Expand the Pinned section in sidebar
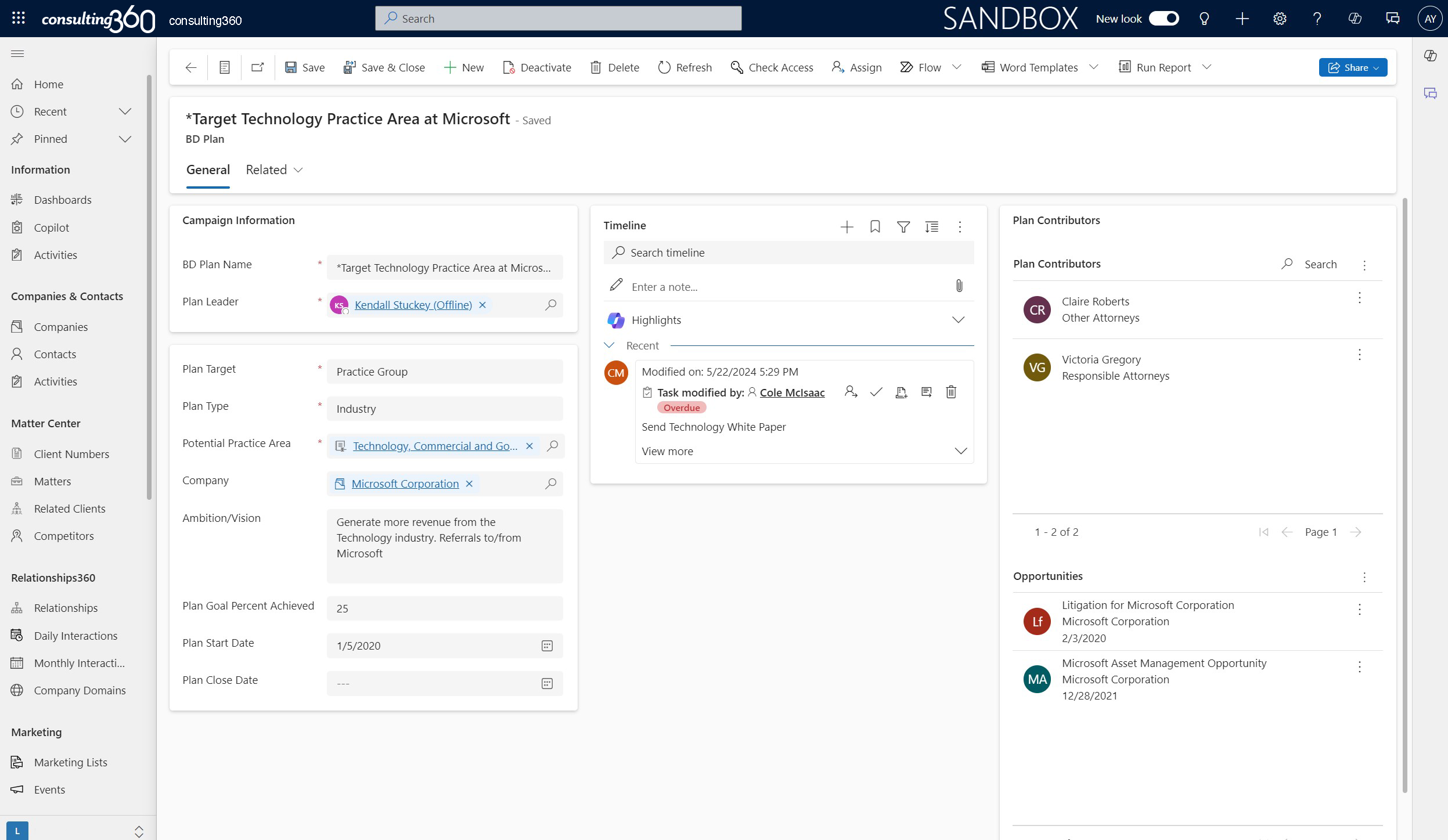This screenshot has height=840, width=1448. click(x=125, y=139)
